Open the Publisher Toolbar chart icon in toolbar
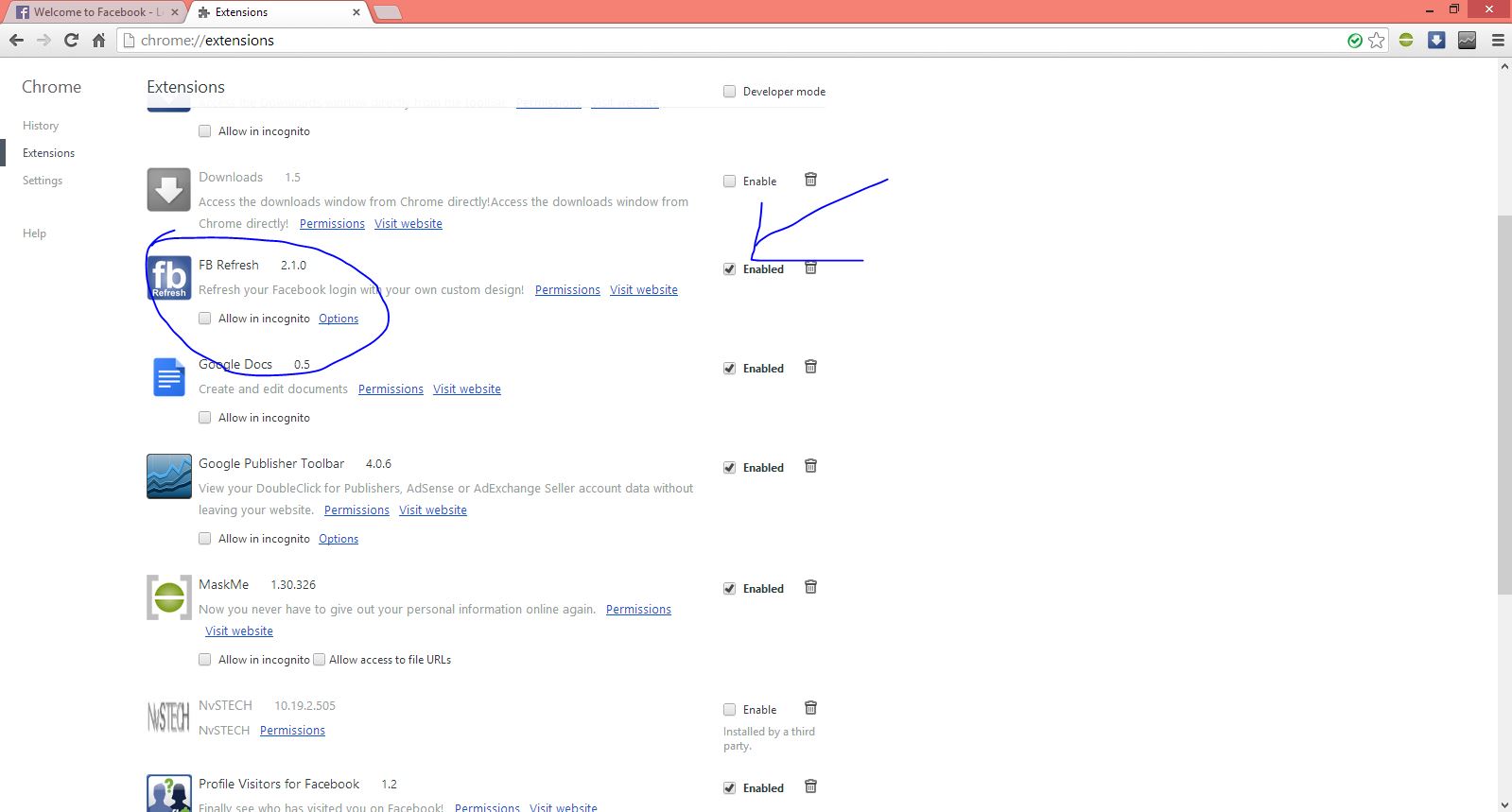 click(x=1467, y=40)
